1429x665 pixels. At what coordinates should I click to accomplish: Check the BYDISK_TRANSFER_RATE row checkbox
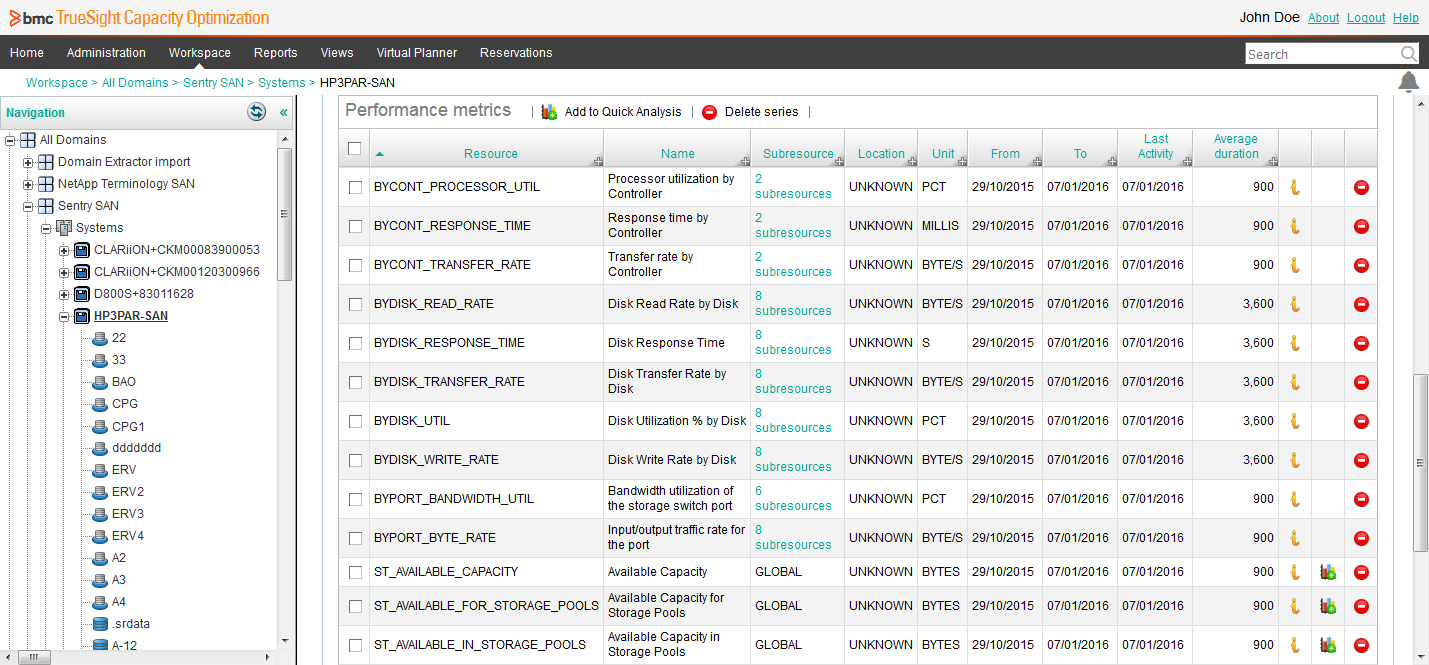(x=355, y=382)
